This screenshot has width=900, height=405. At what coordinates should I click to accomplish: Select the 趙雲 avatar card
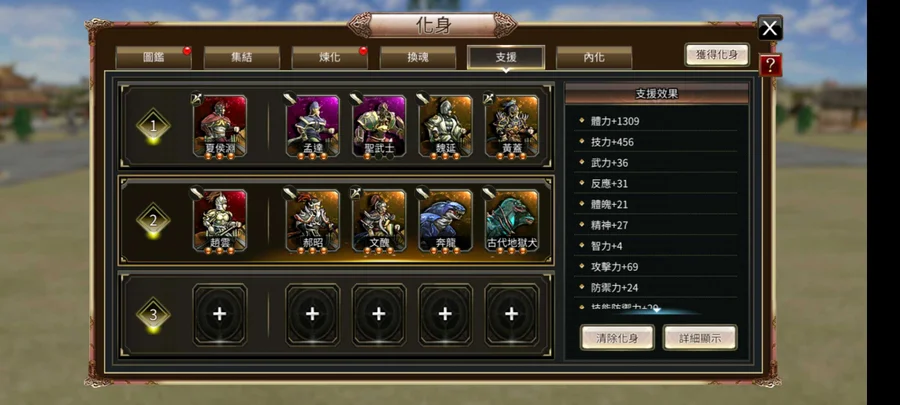(220, 221)
